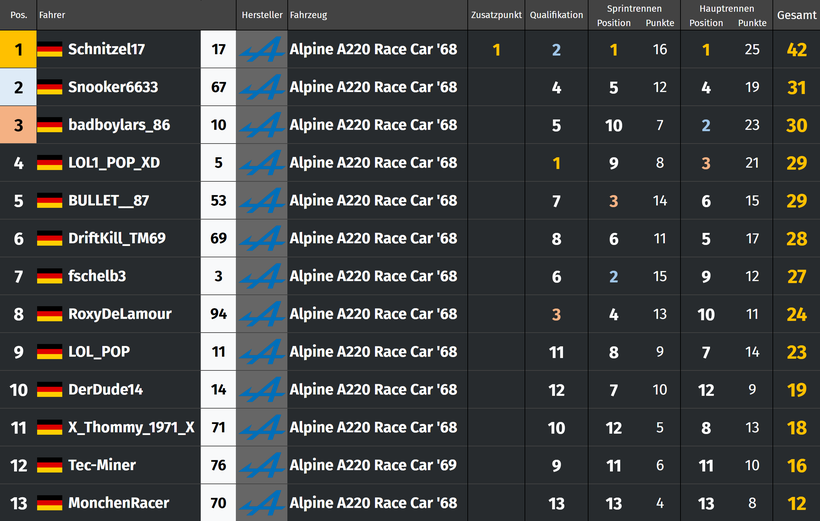The width and height of the screenshot is (820, 521).
Task: Click the Qualifikation column header
Action: click(x=556, y=15)
